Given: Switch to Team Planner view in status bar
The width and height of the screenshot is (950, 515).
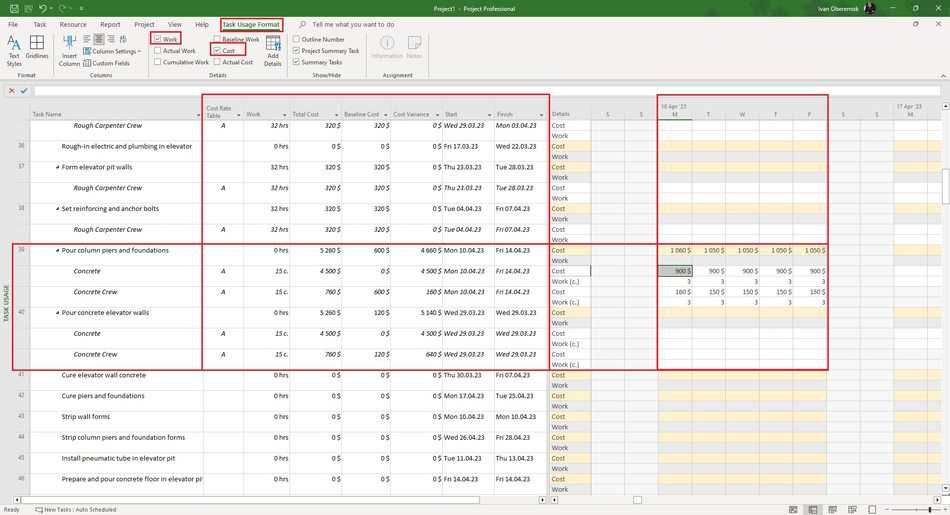Looking at the screenshot, I should [x=832, y=510].
